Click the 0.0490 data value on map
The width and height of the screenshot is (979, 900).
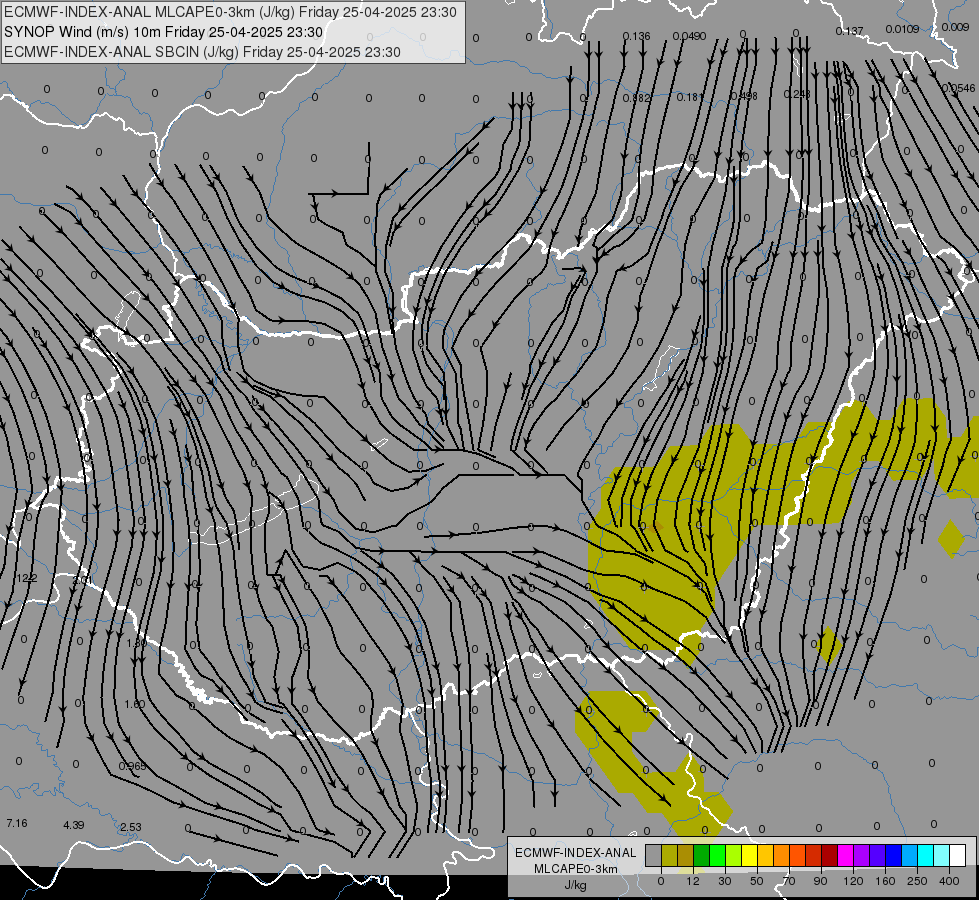(689, 36)
